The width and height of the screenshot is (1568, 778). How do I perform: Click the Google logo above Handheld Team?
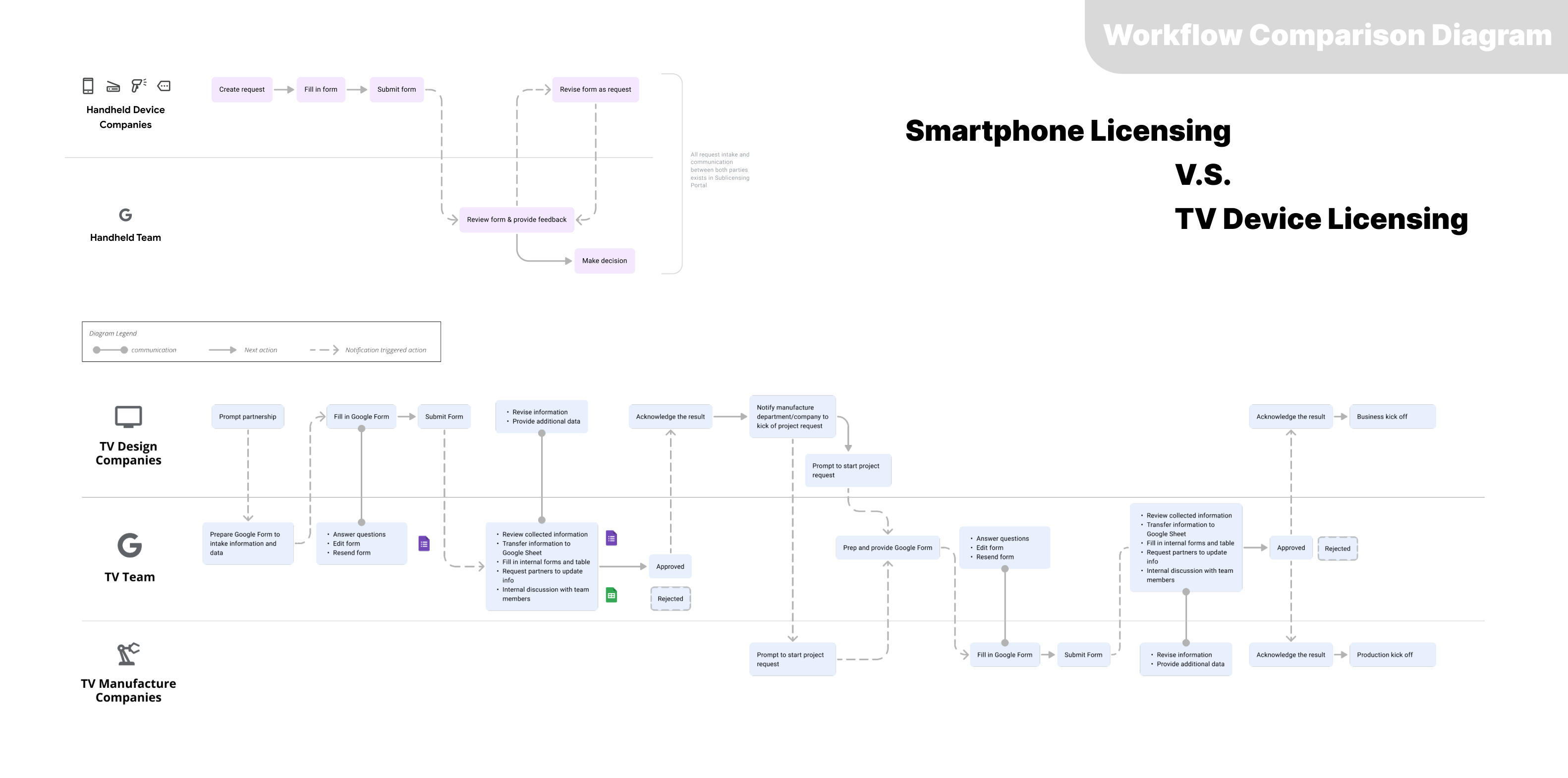125,215
